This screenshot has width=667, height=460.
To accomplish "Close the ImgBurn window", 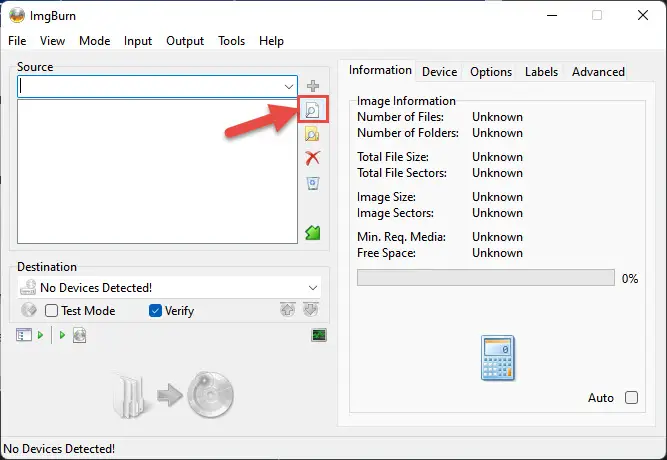I will (643, 15).
